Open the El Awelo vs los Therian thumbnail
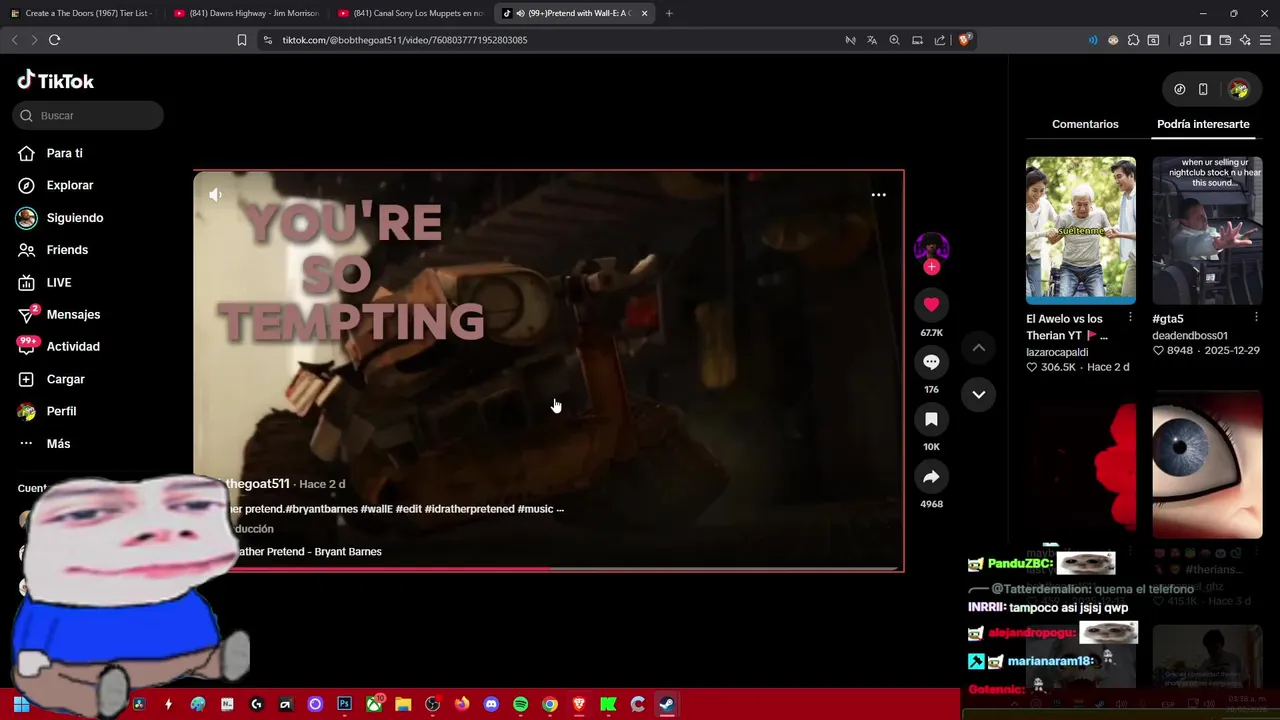 [1081, 230]
